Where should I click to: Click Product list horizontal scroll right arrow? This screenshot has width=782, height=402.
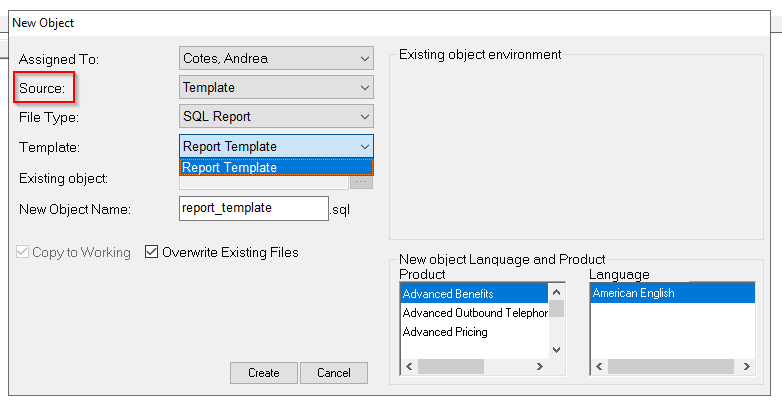click(541, 367)
